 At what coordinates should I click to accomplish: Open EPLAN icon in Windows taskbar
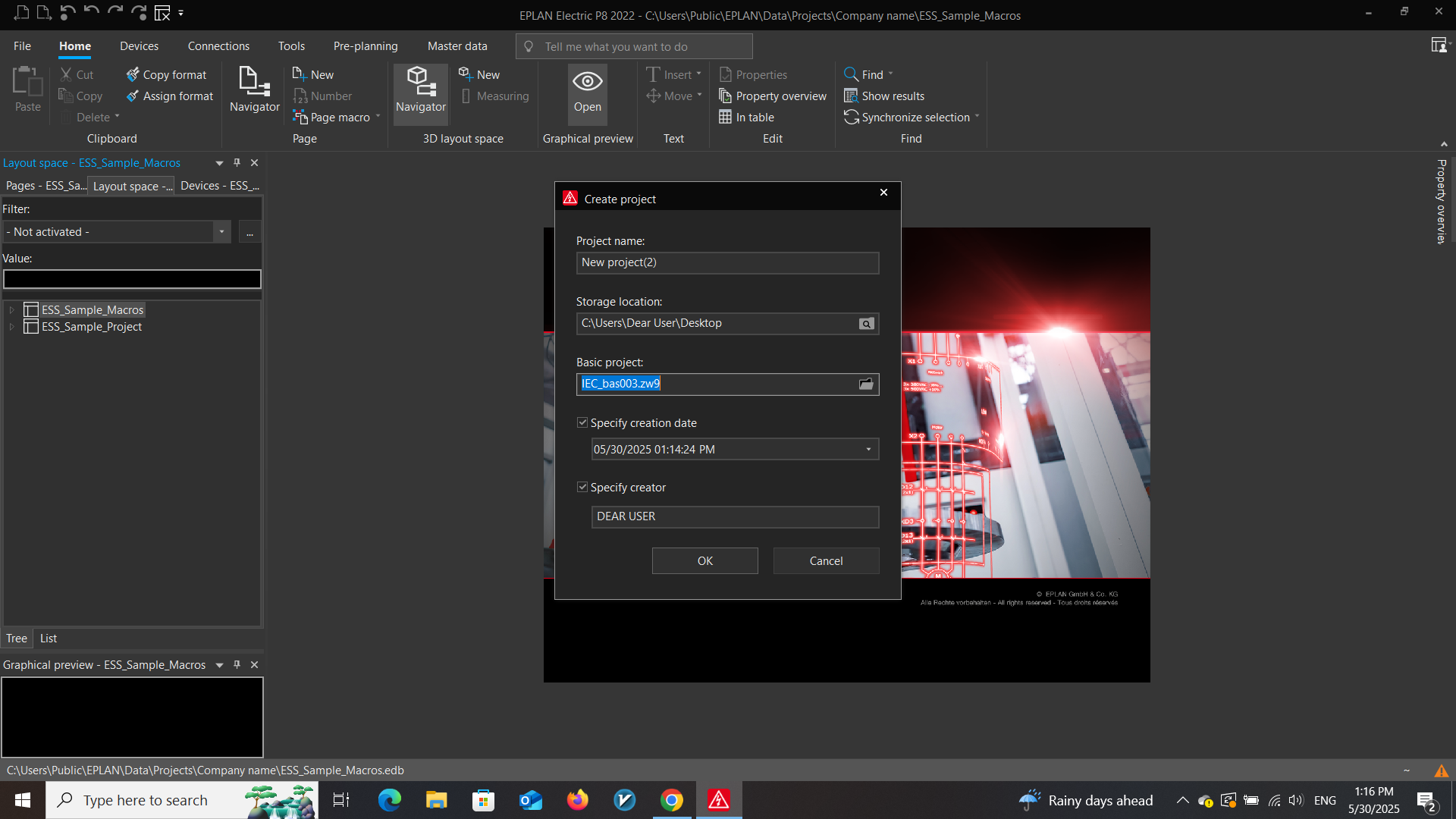(x=718, y=800)
